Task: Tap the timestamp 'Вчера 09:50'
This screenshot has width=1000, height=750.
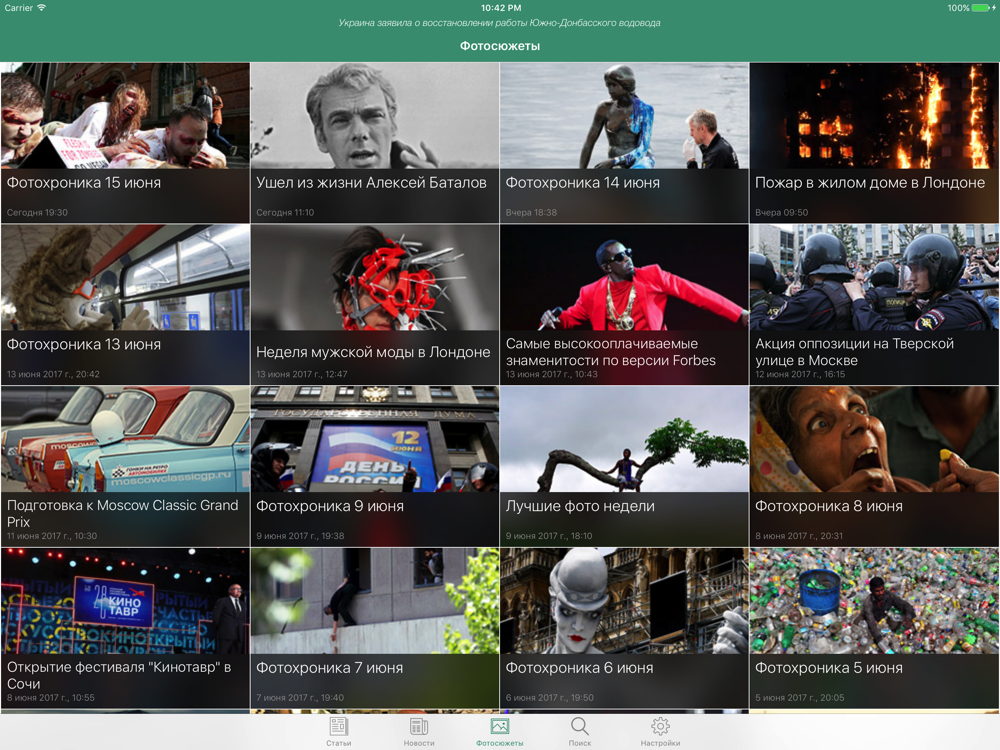Action: coord(781,212)
